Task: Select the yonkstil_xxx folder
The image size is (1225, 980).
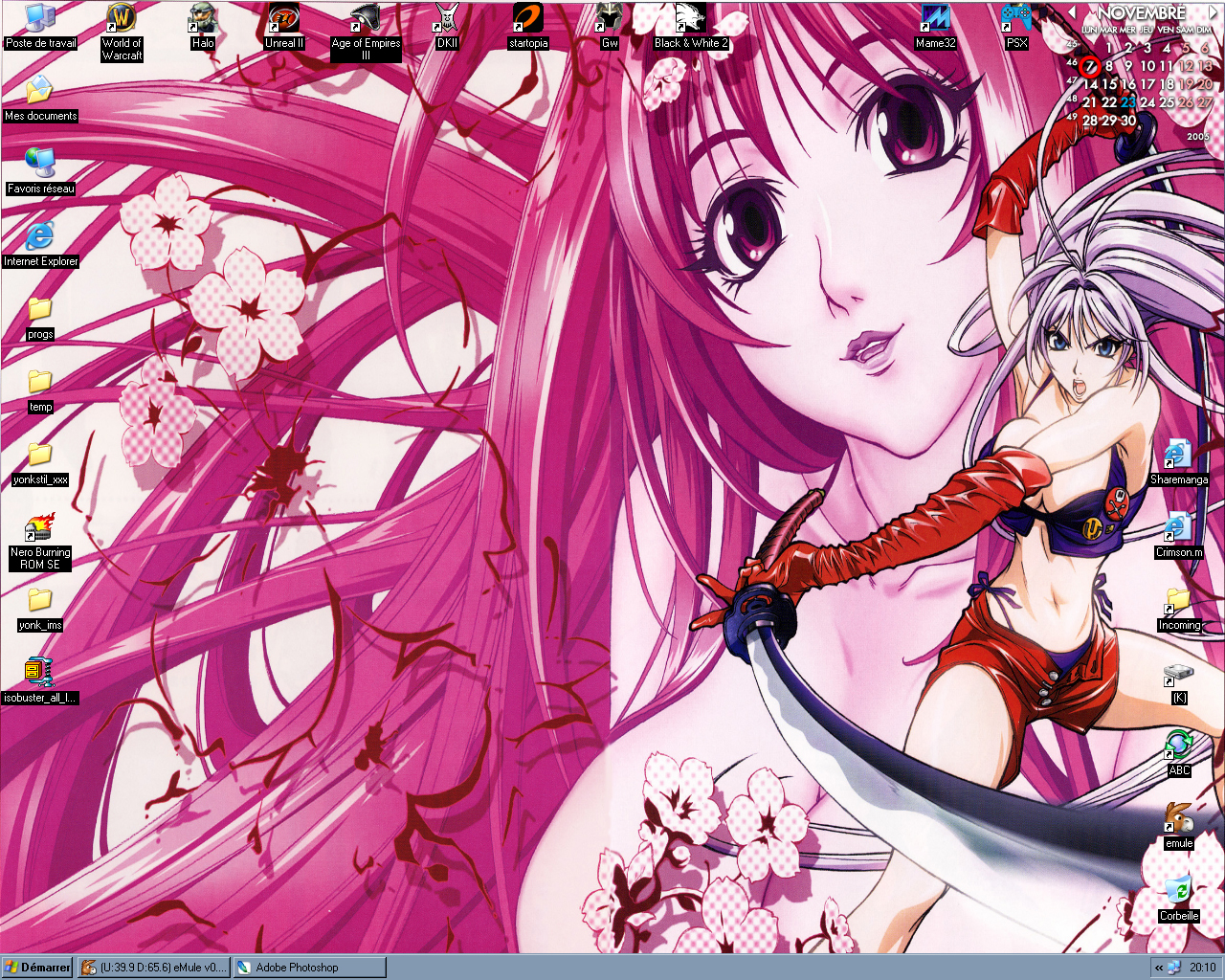Action: coord(40,462)
